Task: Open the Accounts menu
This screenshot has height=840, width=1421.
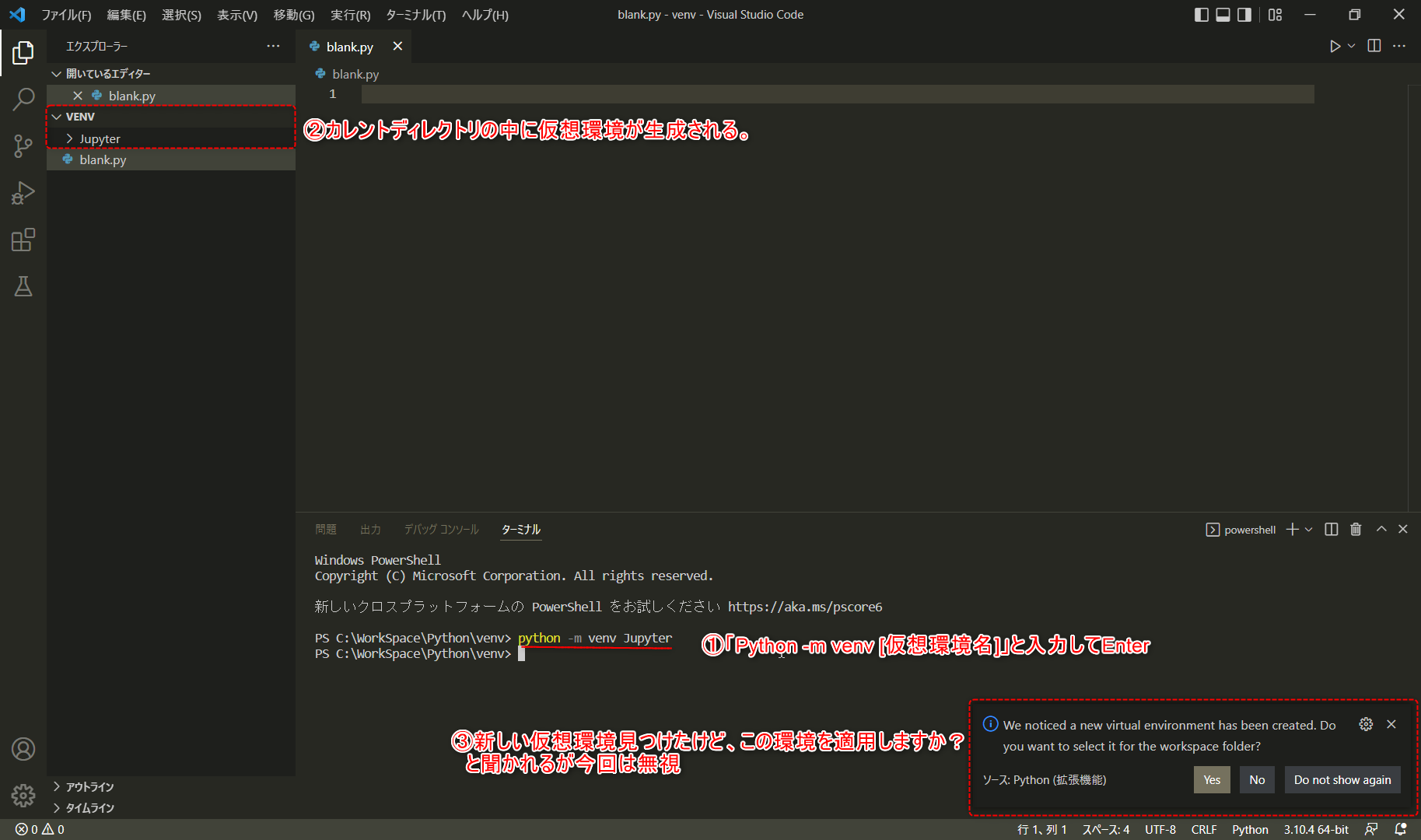Action: (23, 749)
